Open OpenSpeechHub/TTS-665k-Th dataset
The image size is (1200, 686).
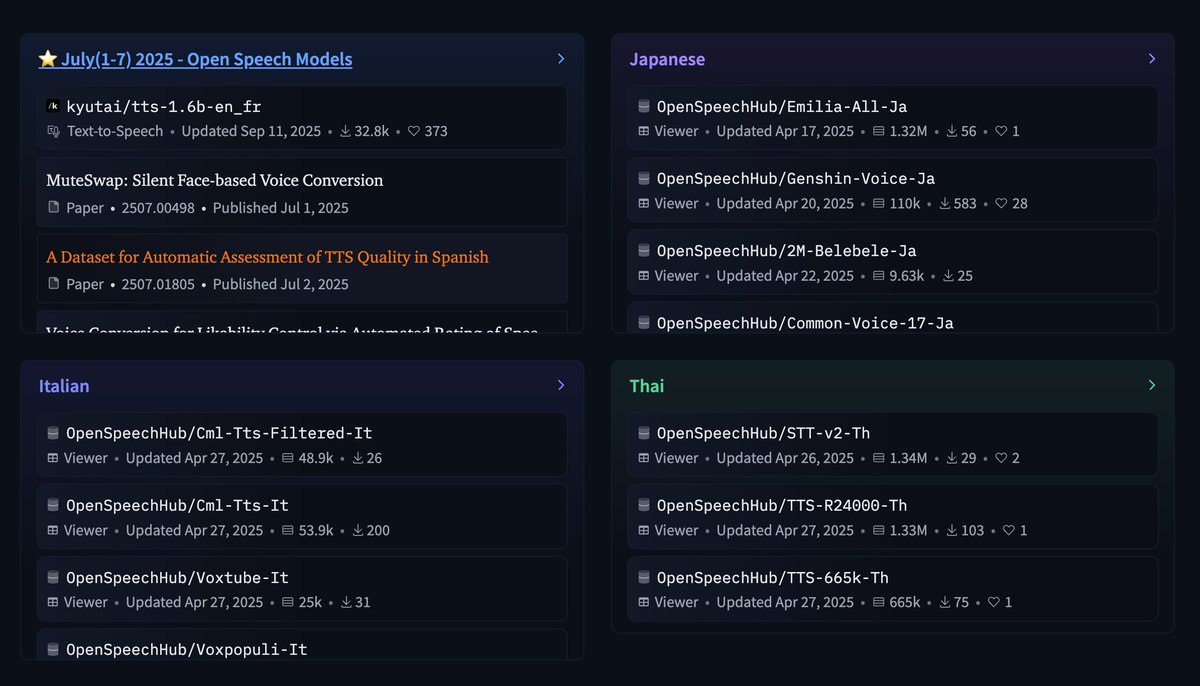(772, 577)
